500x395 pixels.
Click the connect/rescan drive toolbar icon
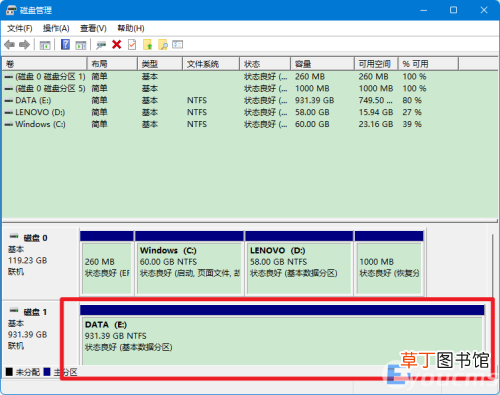101,45
